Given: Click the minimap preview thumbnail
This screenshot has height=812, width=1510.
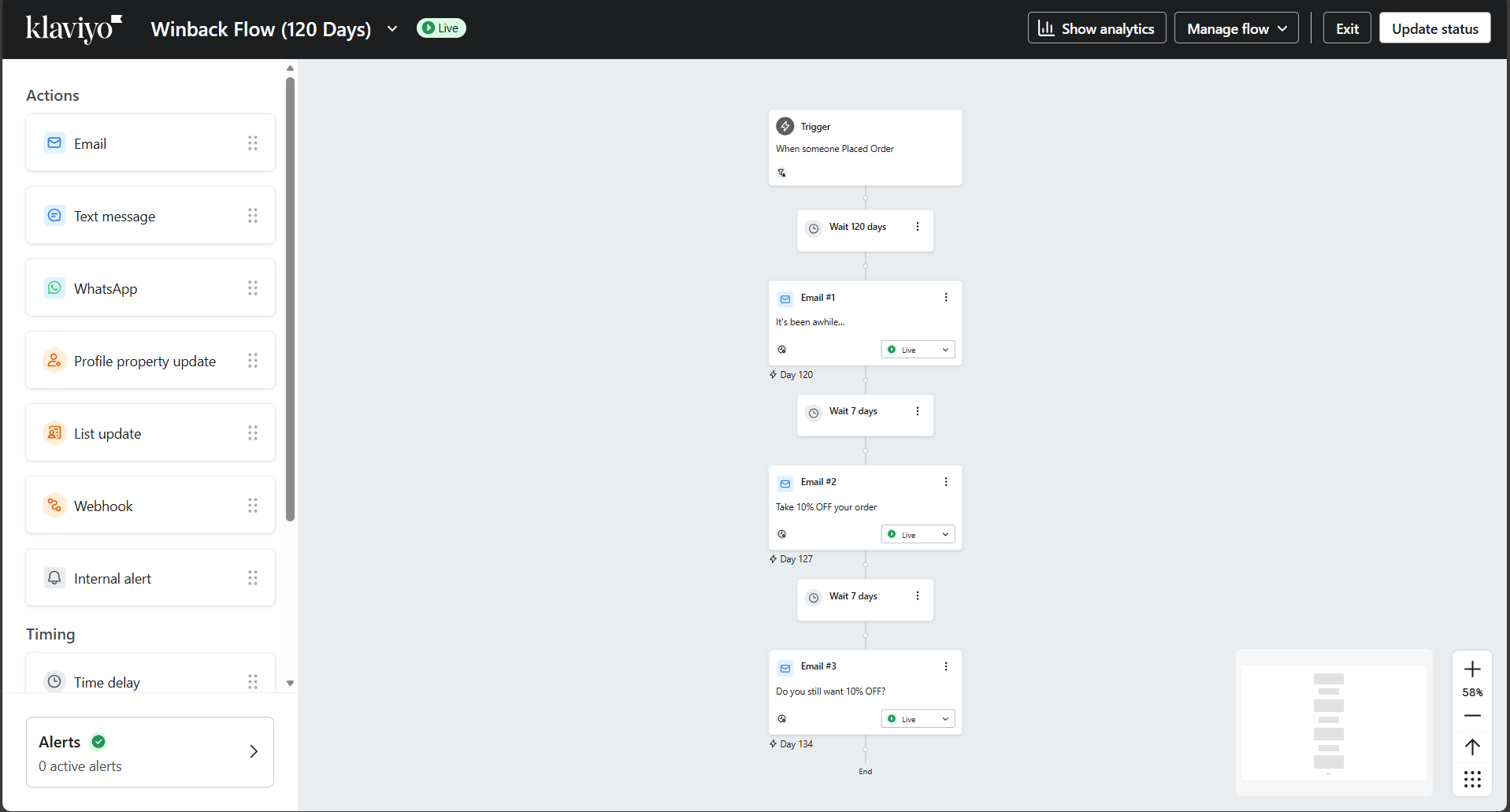Looking at the screenshot, I should click(x=1334, y=721).
